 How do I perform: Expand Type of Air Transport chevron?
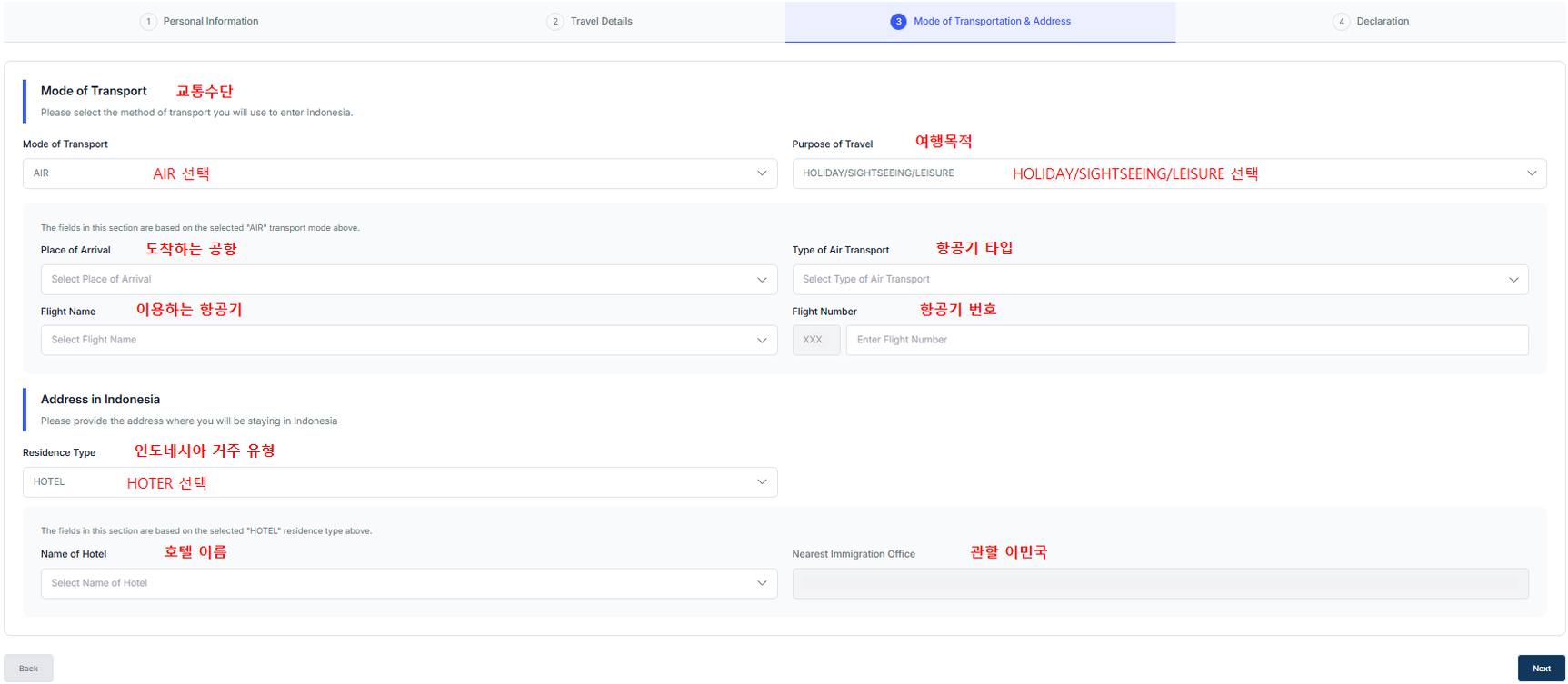point(1513,280)
